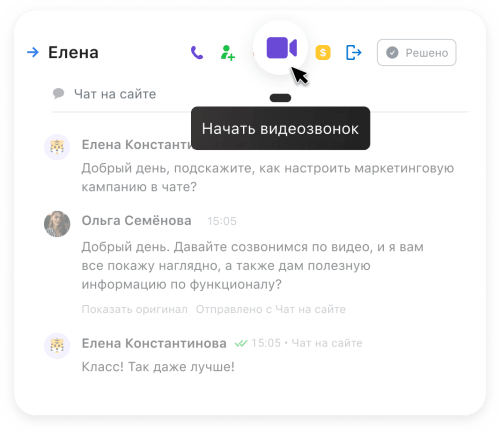Click the green double-check read receipt
This screenshot has width=500, height=433.
241,343
